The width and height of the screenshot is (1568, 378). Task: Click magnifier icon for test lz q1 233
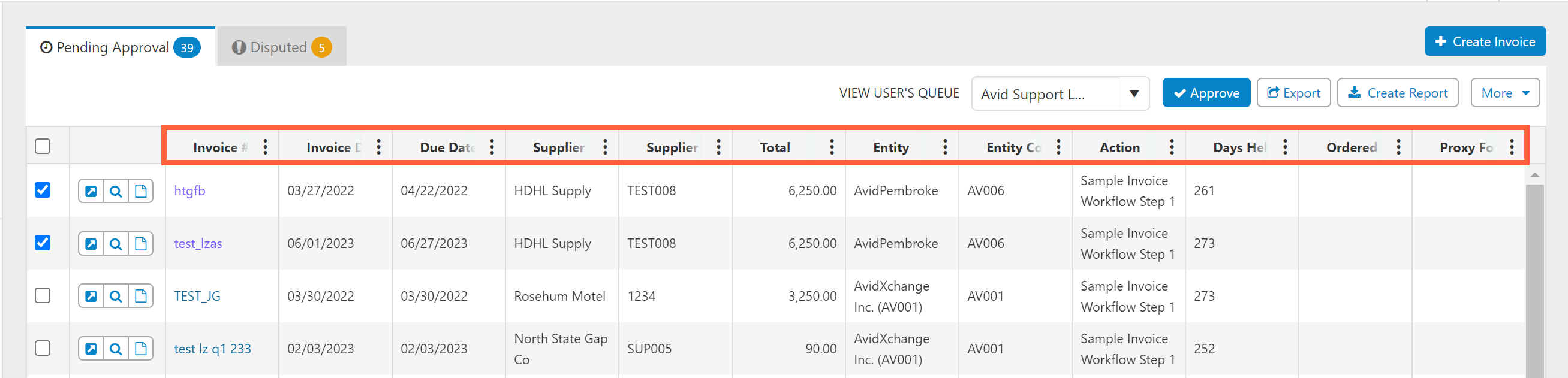[116, 349]
